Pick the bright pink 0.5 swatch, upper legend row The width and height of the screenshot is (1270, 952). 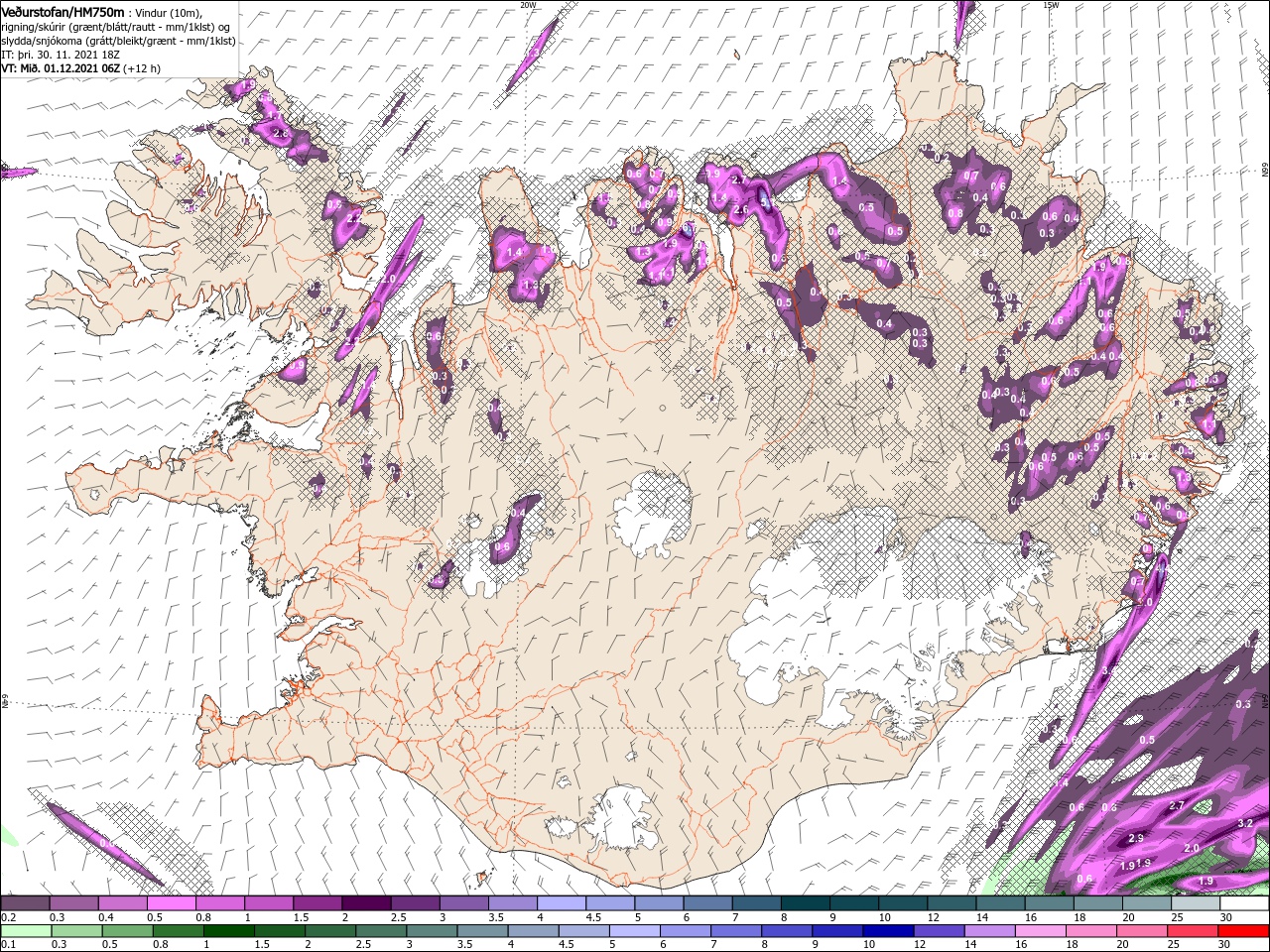pos(171,903)
